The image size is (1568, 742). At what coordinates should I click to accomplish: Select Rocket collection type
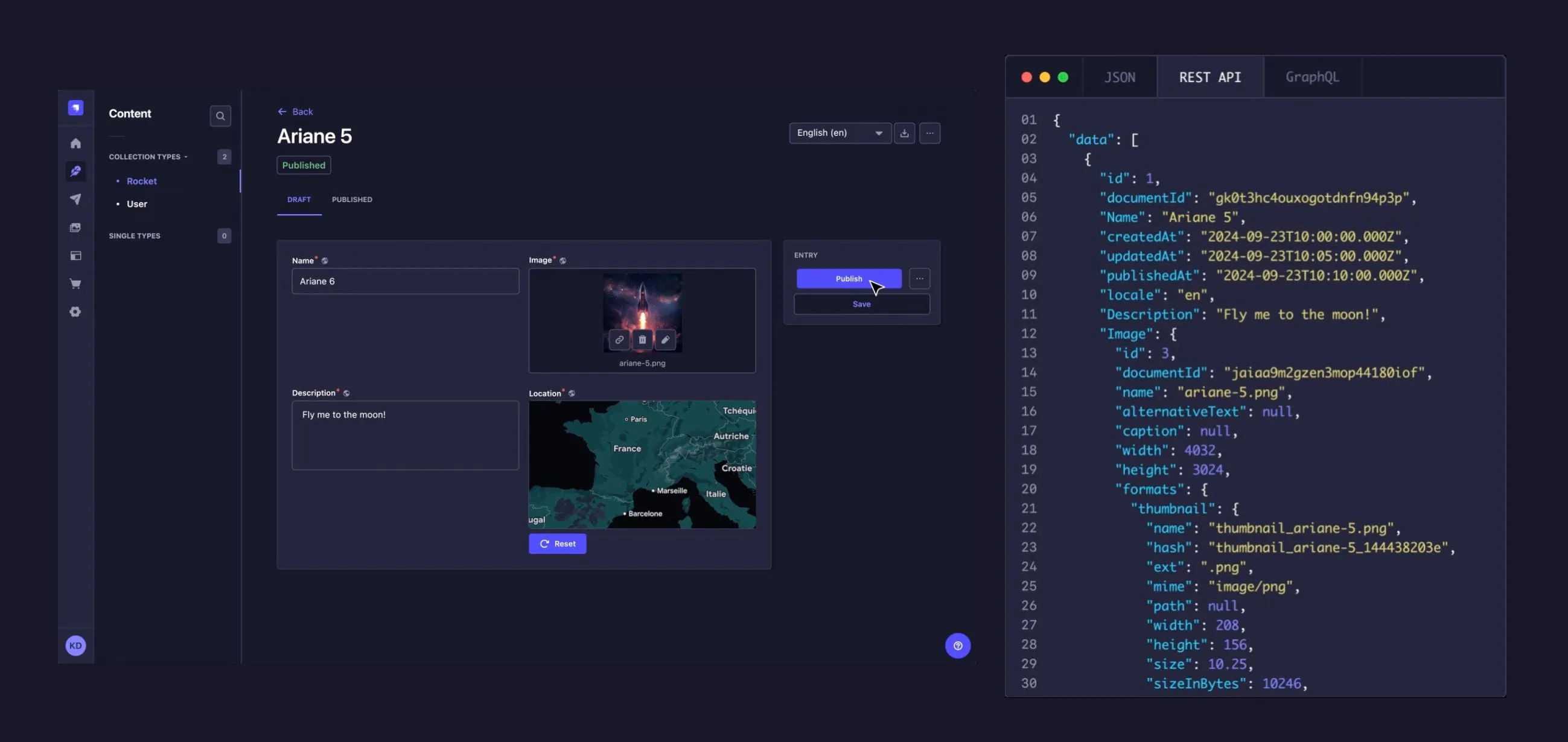[x=141, y=181]
